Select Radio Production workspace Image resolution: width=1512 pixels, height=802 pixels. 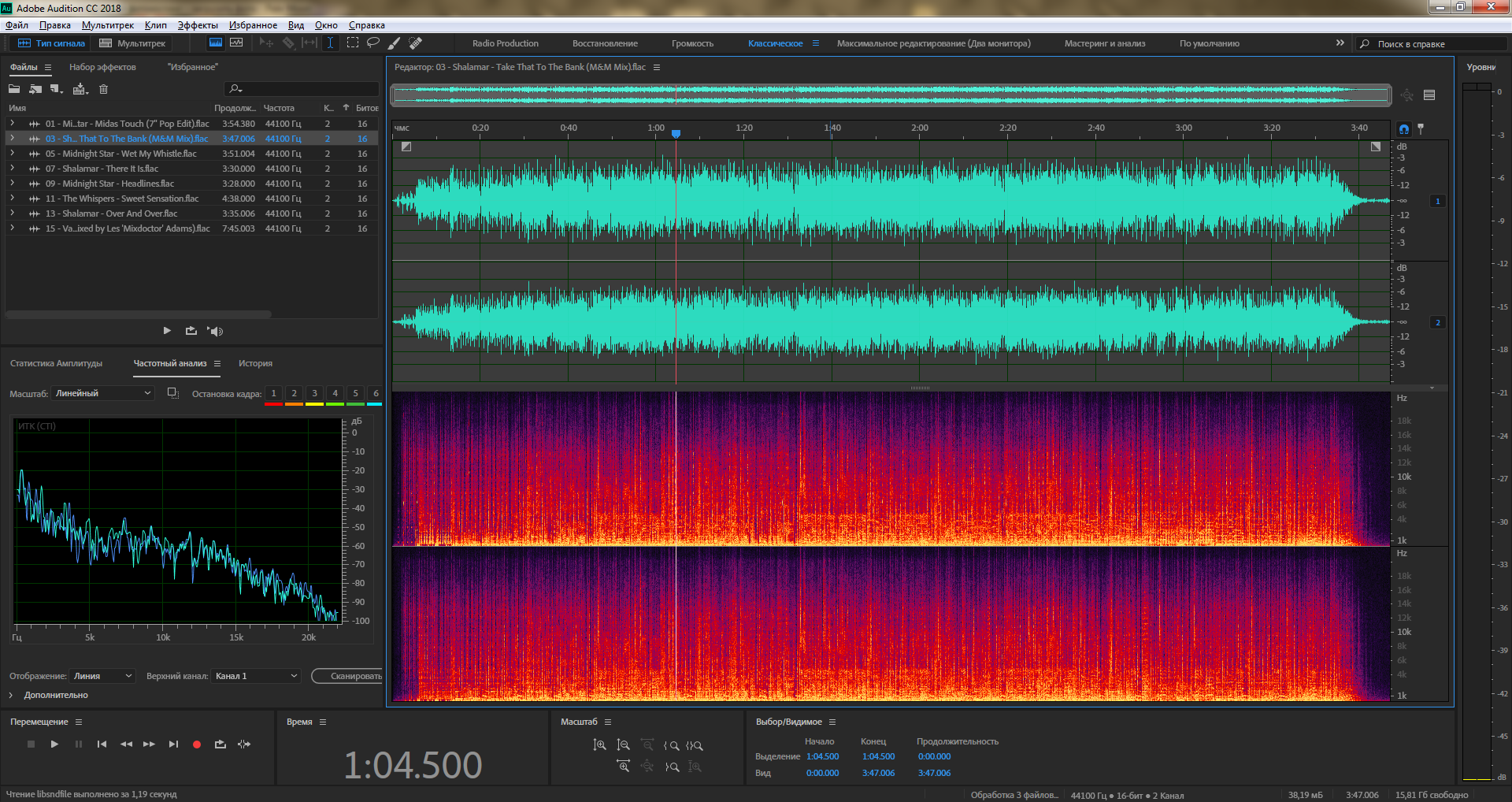coord(506,43)
